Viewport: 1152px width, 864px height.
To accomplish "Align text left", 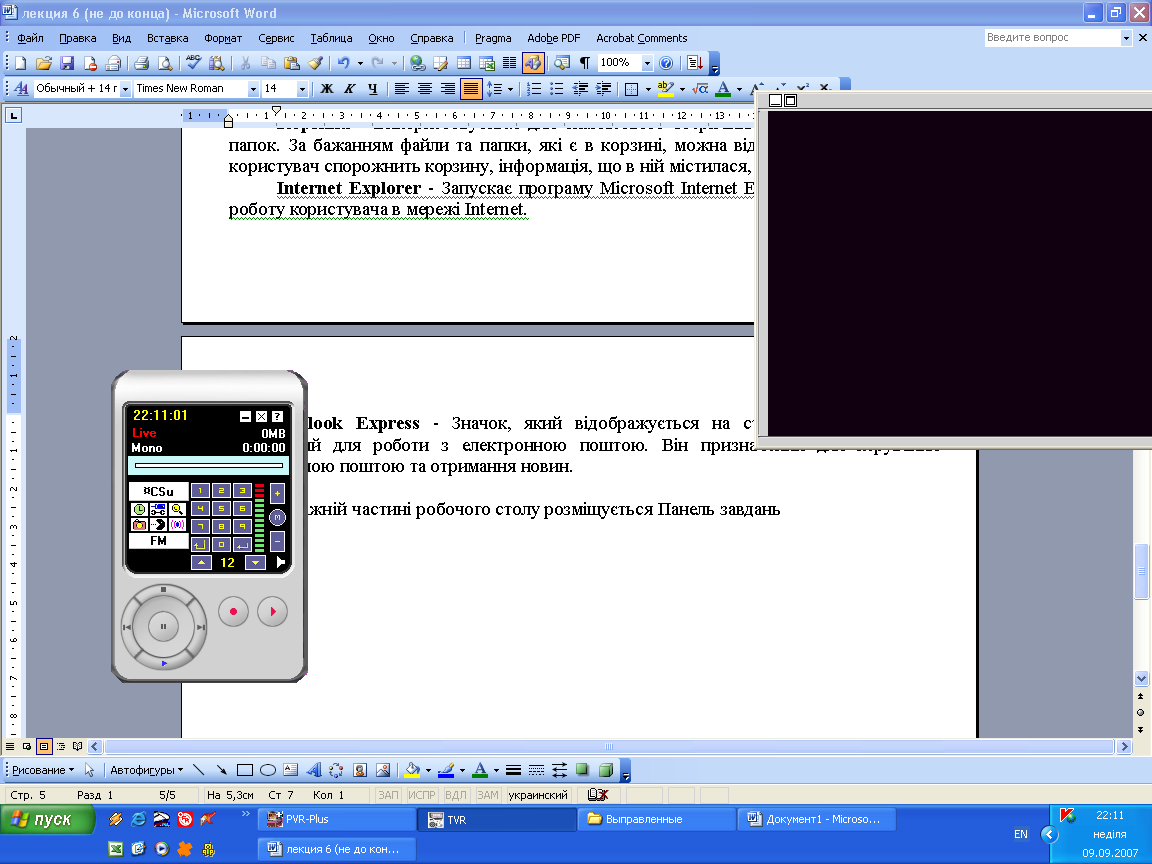I will coord(401,89).
